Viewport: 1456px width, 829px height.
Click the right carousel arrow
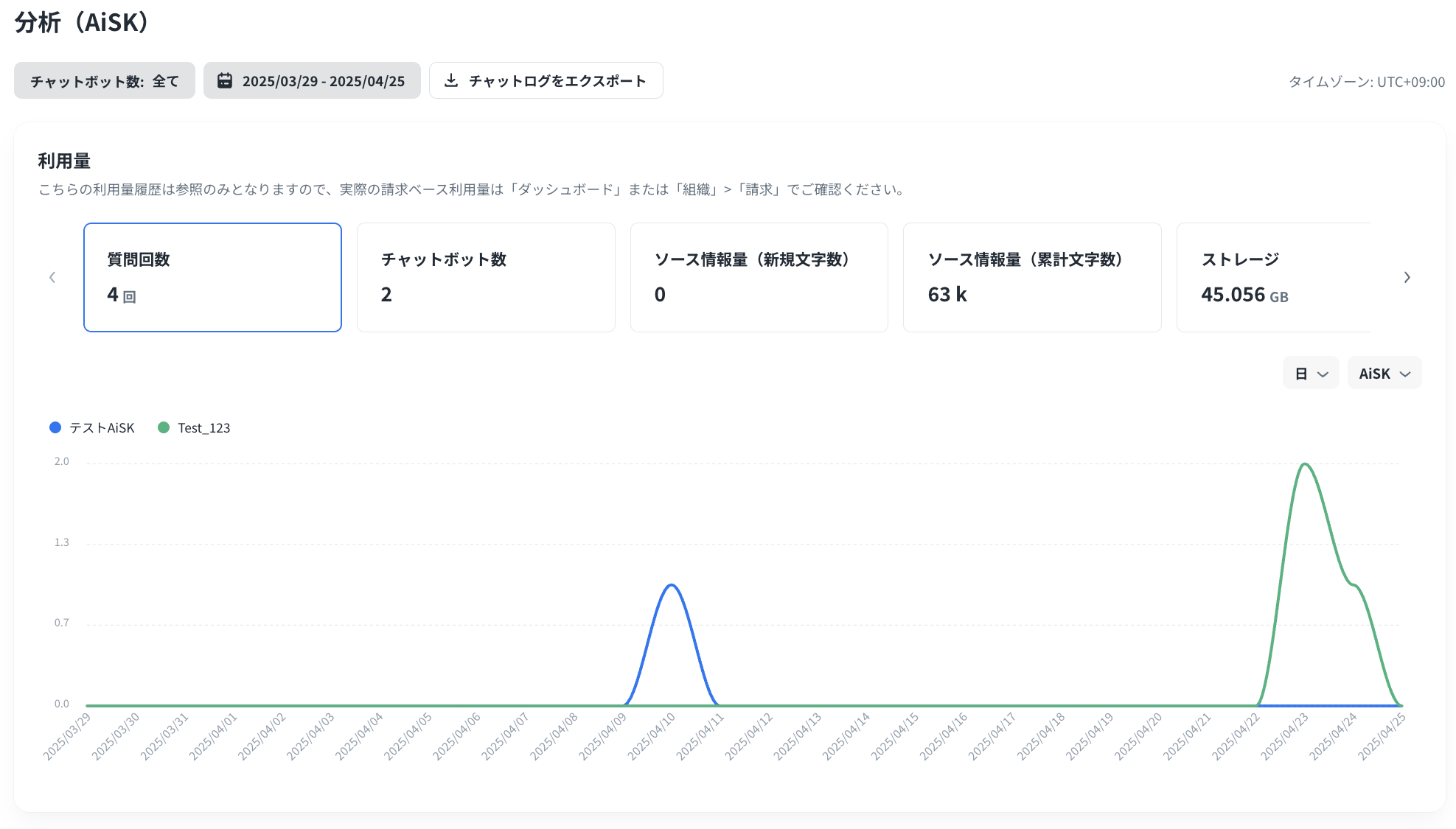[x=1407, y=277]
